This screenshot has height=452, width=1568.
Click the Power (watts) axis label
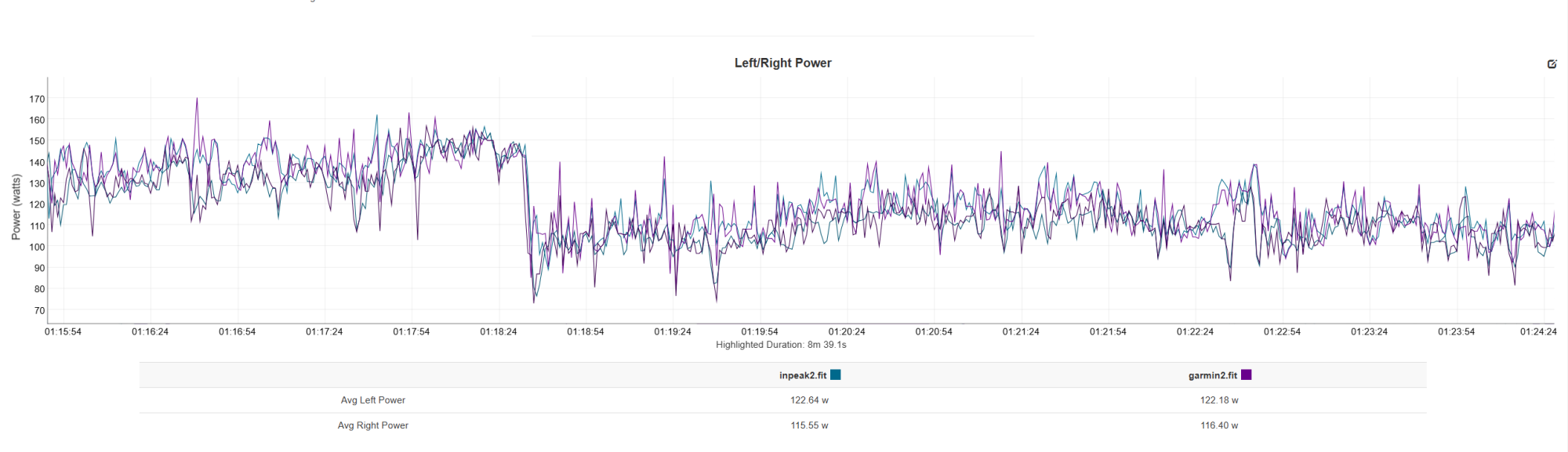[x=16, y=207]
